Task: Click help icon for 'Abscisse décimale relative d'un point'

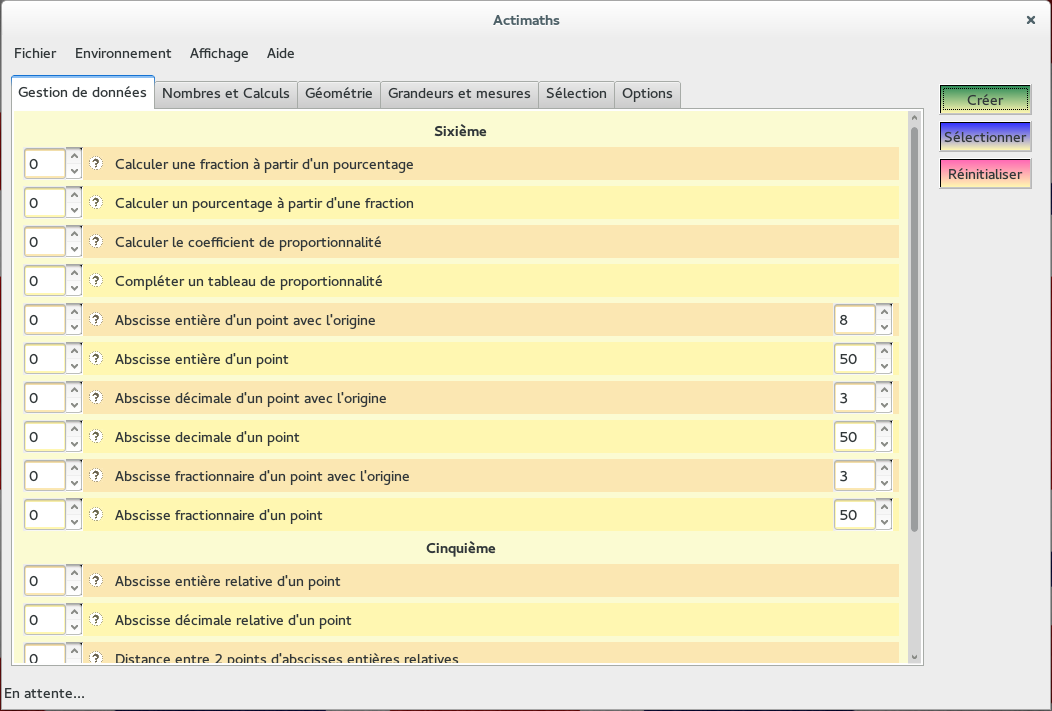Action: [x=96, y=620]
